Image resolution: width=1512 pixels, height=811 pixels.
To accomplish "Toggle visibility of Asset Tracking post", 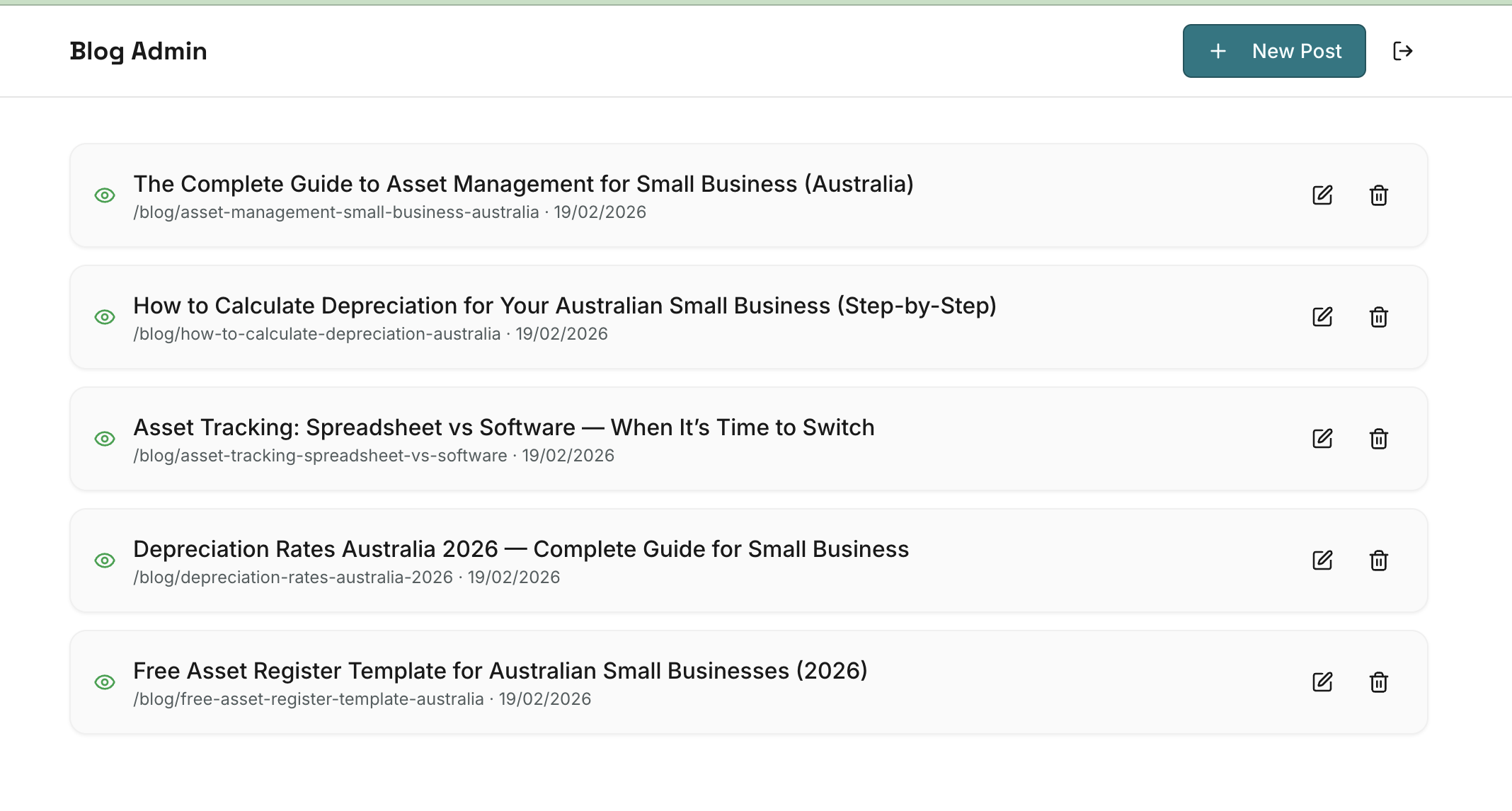I will [x=105, y=439].
